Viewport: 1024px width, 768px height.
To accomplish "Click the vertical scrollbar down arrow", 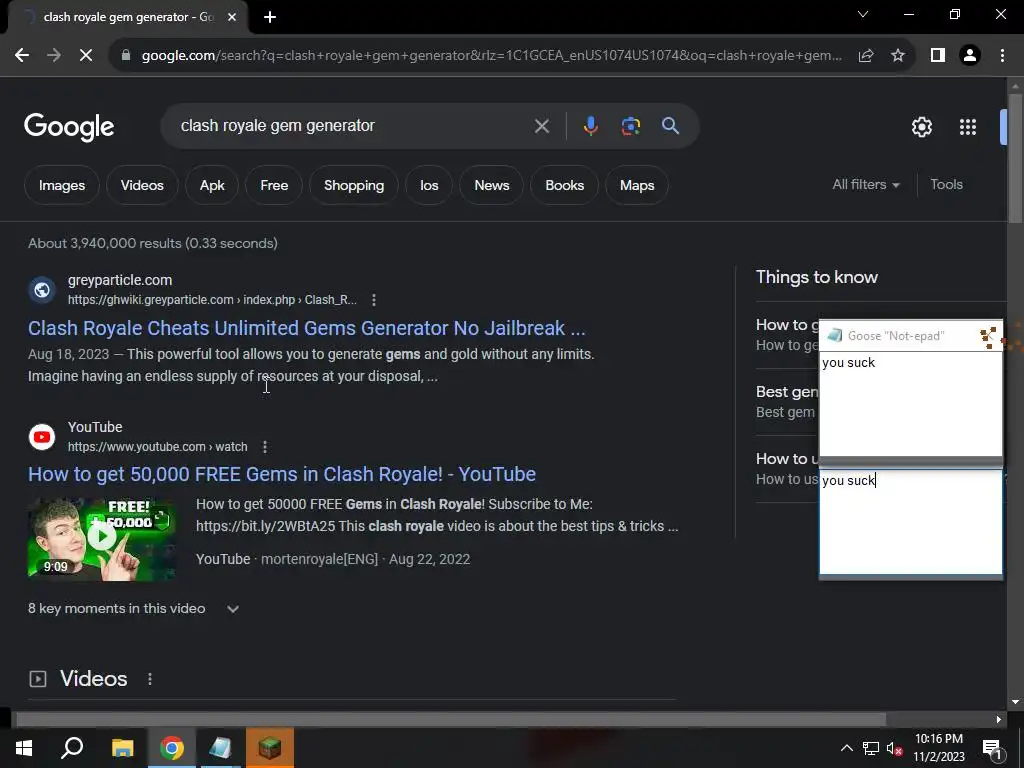I will [1016, 702].
